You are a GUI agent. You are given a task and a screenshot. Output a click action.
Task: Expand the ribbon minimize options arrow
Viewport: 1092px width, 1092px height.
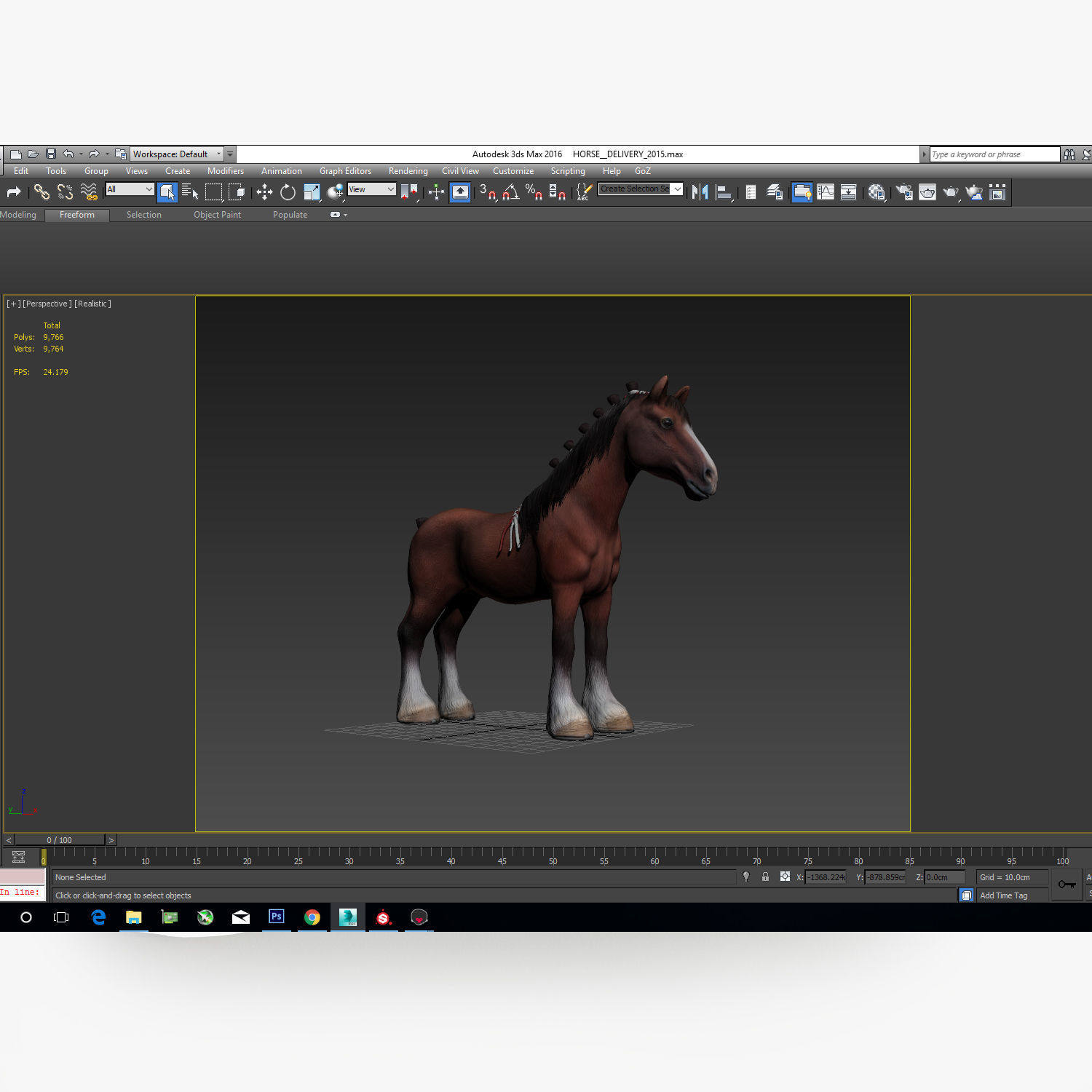(345, 215)
